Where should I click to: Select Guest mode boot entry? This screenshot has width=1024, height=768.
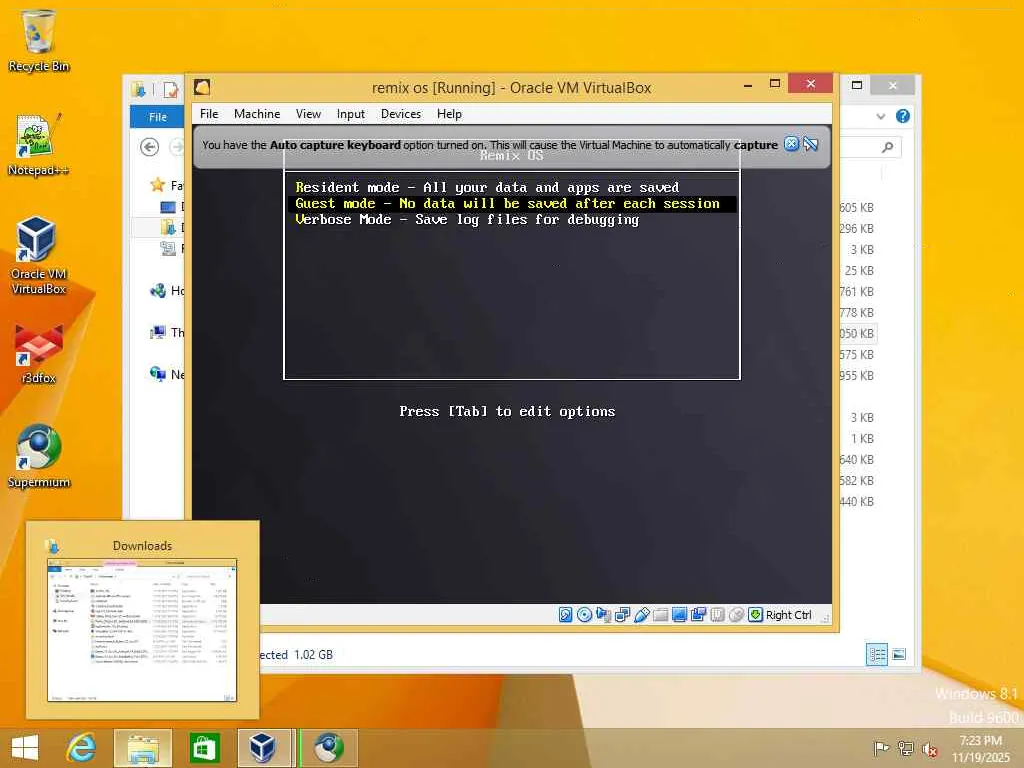click(x=512, y=204)
